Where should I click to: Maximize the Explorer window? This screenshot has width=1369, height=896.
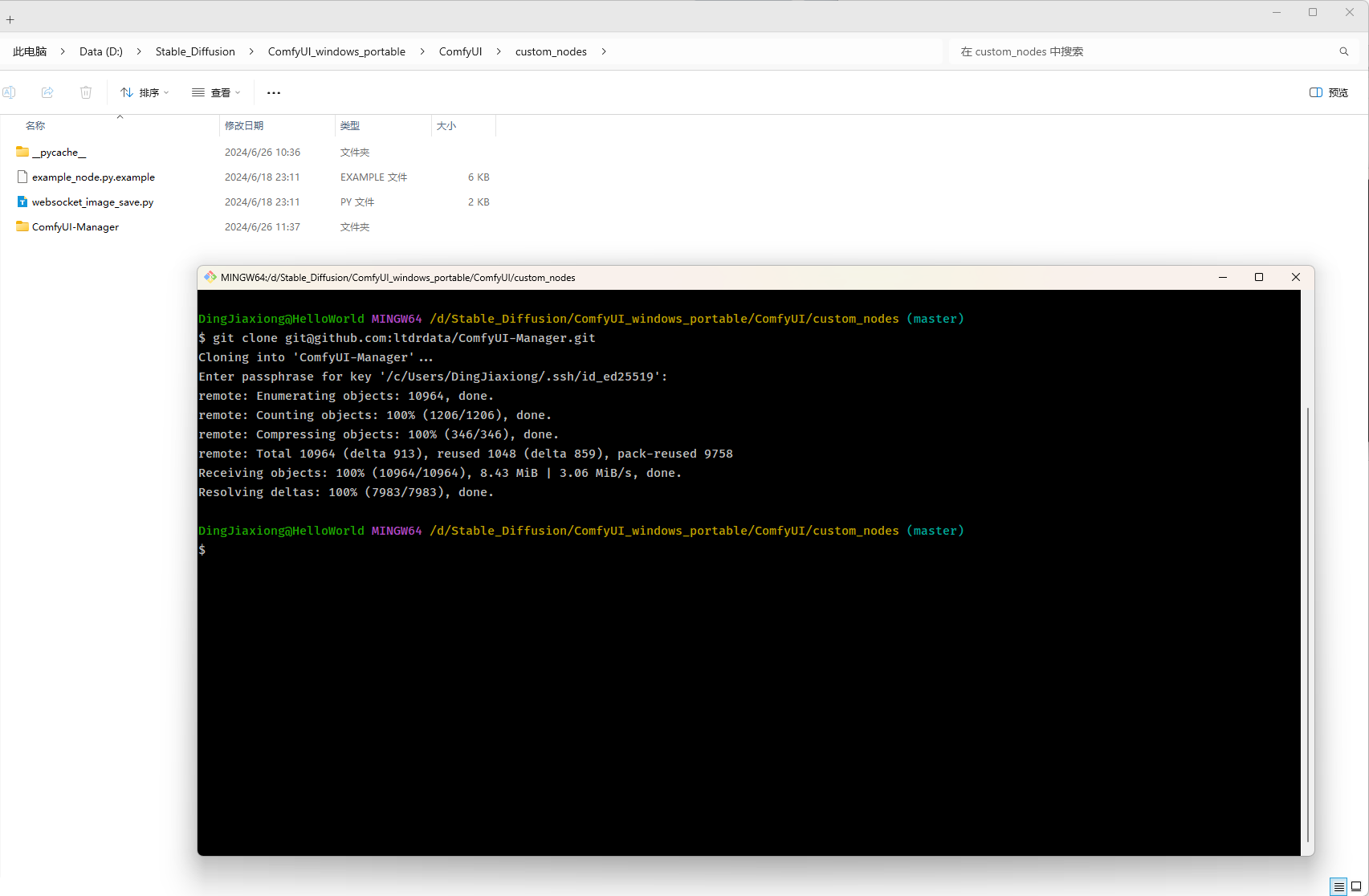[1313, 12]
